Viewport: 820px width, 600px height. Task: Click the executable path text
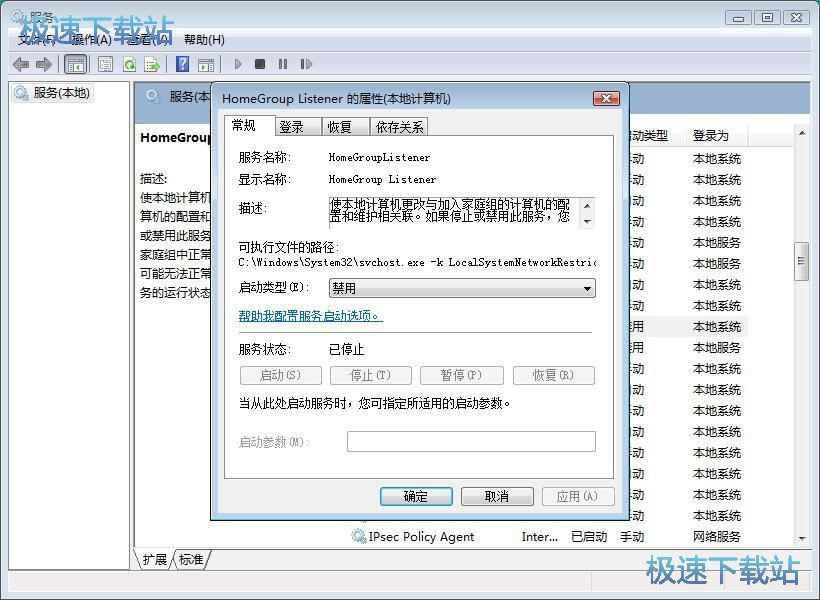coord(417,262)
